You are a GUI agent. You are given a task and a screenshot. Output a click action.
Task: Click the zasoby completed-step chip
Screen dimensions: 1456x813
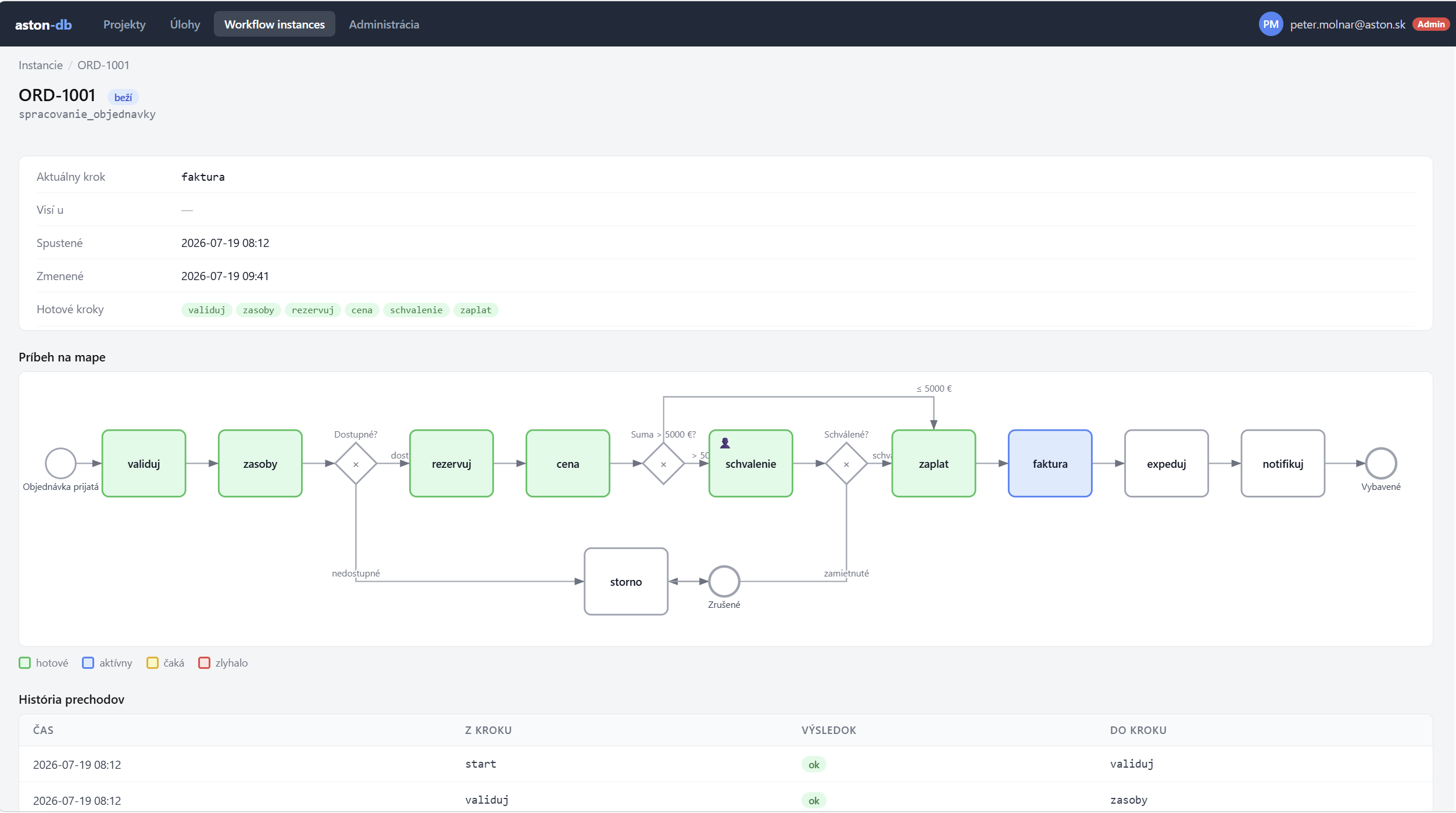tap(258, 310)
